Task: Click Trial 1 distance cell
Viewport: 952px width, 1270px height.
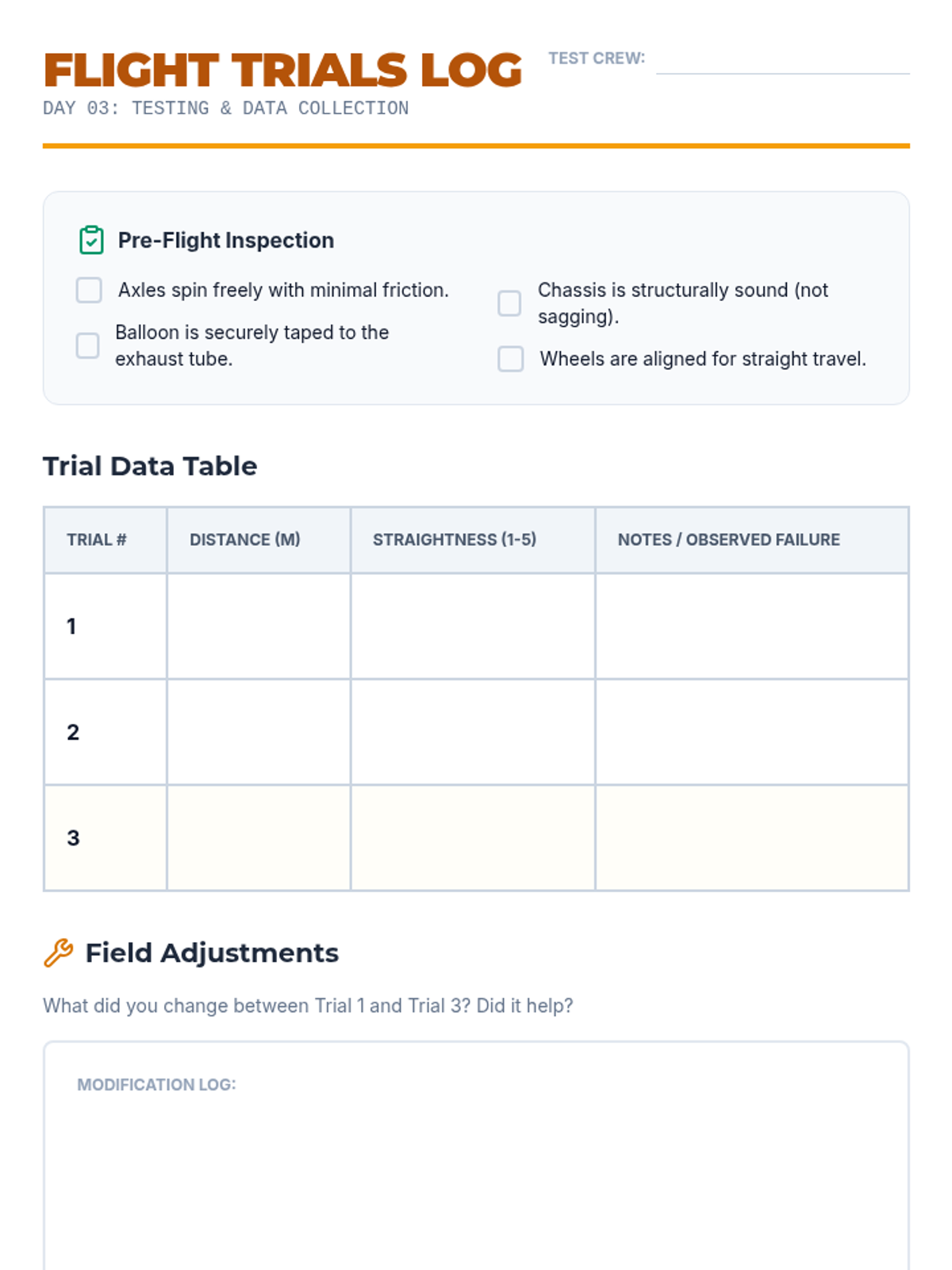Action: point(259,626)
